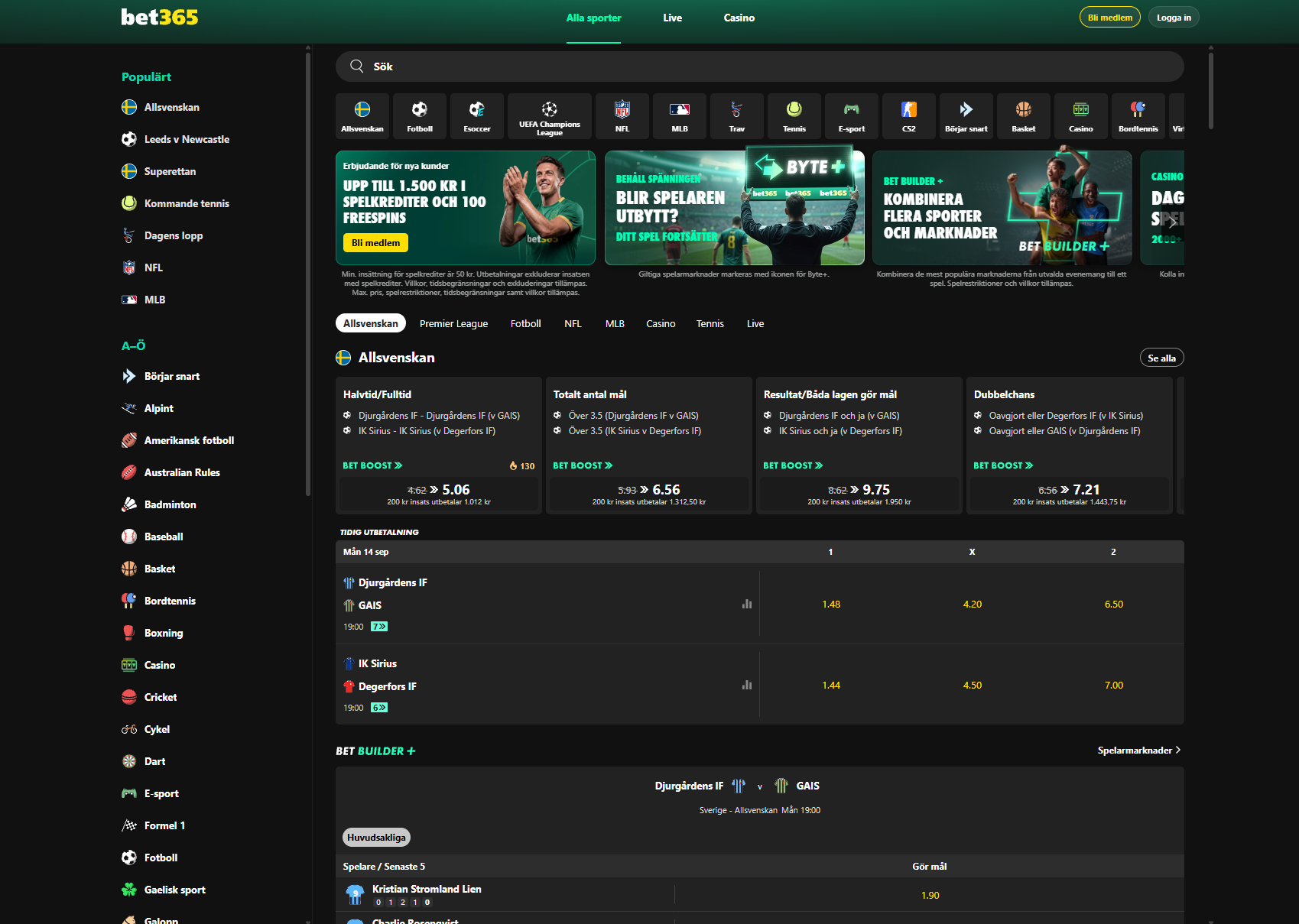The height and width of the screenshot is (924, 1299).
Task: Open the Basket sport tile
Action: pos(1024,116)
